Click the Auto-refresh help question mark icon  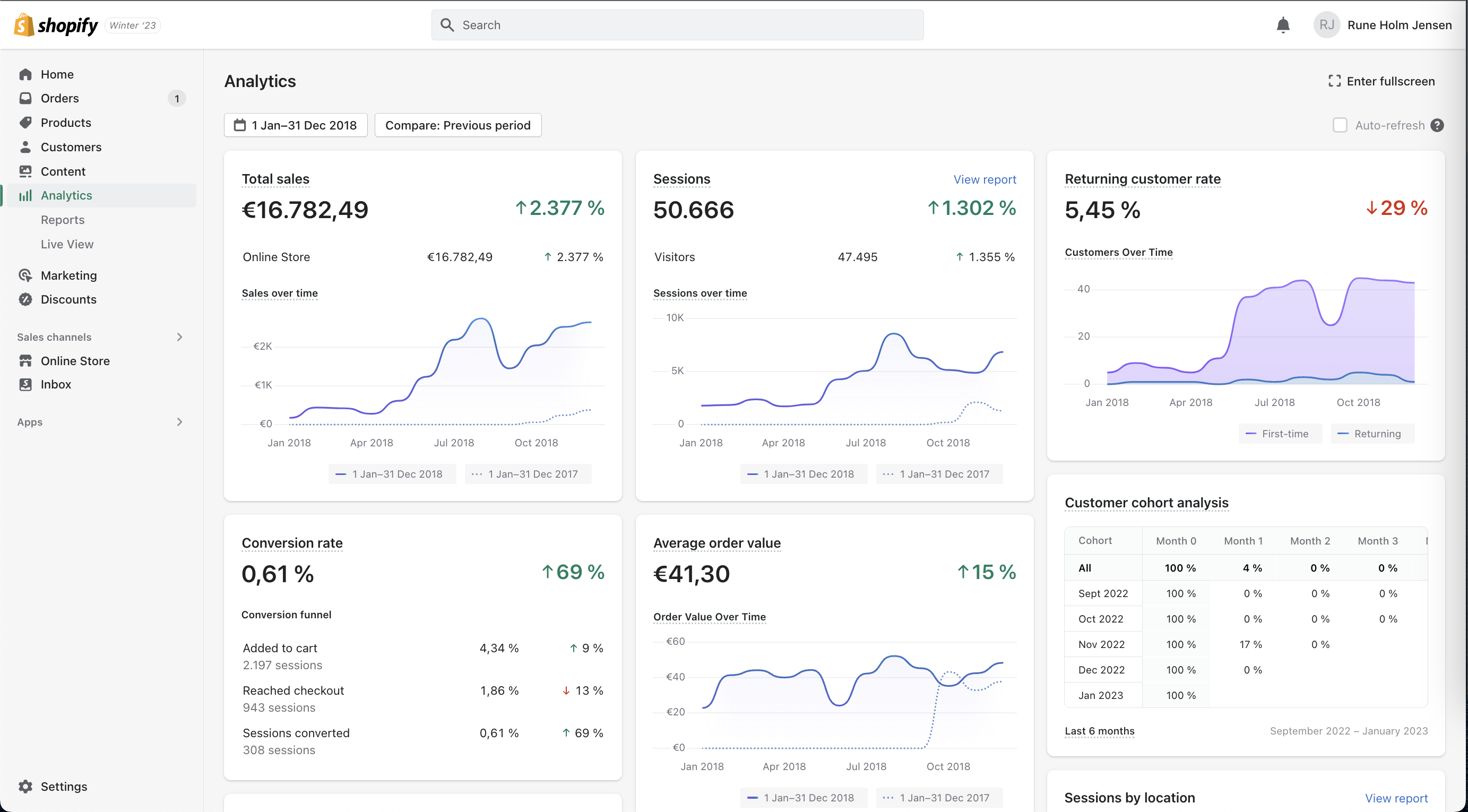click(x=1437, y=125)
